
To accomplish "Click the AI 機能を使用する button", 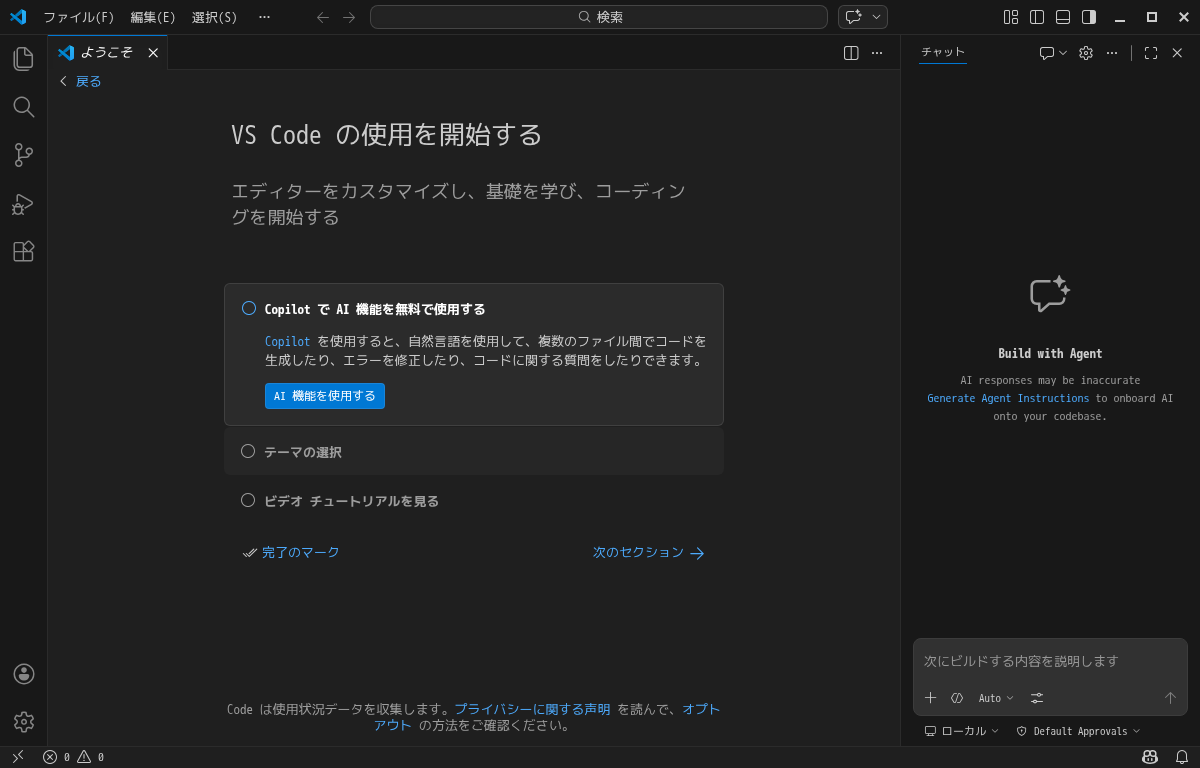I will click(325, 396).
